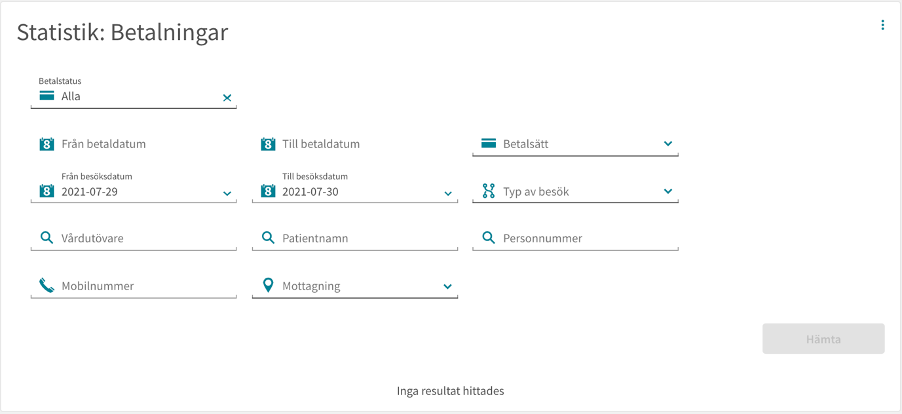Clear the Betalstatus selection with X
This screenshot has height=414, width=902.
[x=227, y=98]
